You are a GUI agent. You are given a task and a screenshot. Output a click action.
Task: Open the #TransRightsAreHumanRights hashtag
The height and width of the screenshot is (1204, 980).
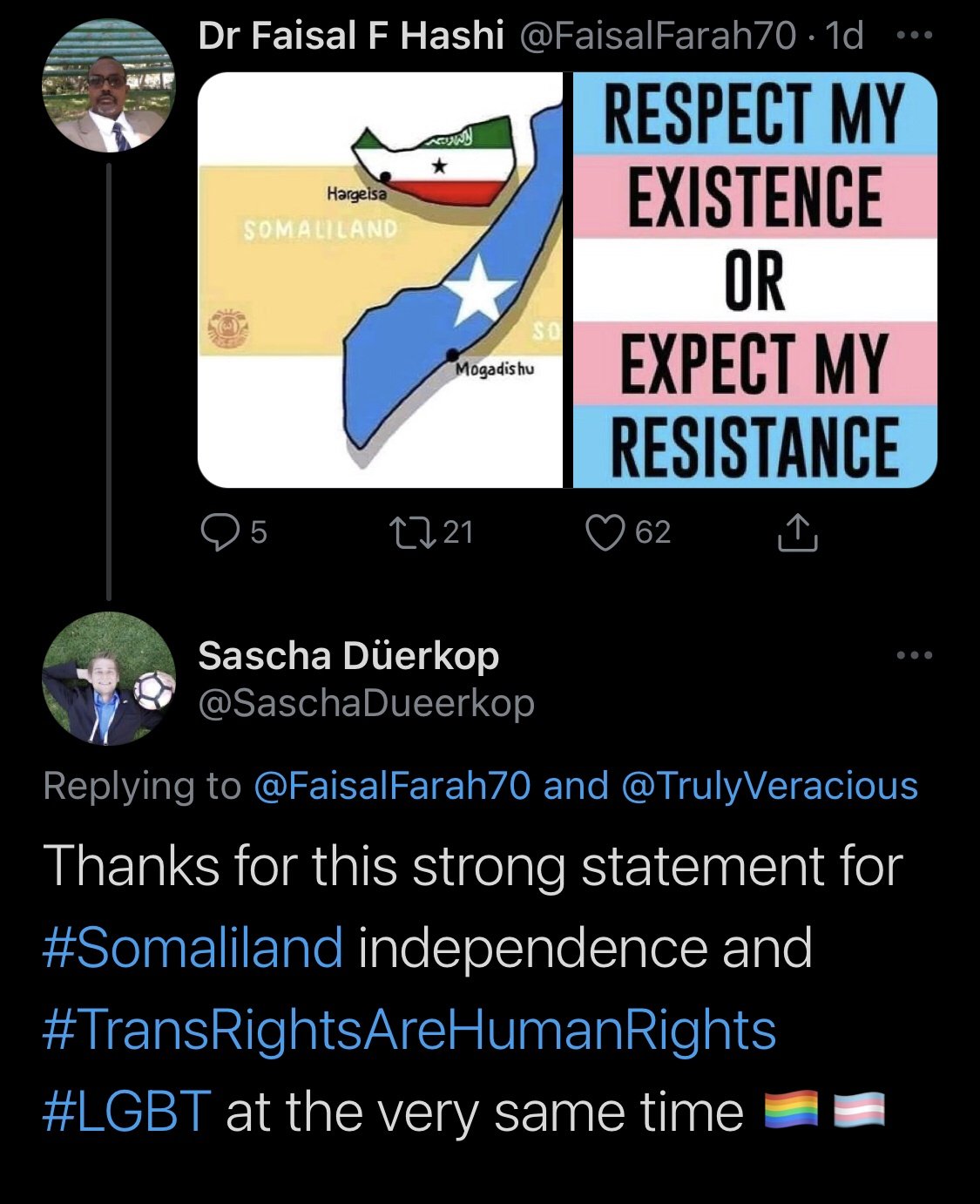pyautogui.click(x=409, y=1030)
